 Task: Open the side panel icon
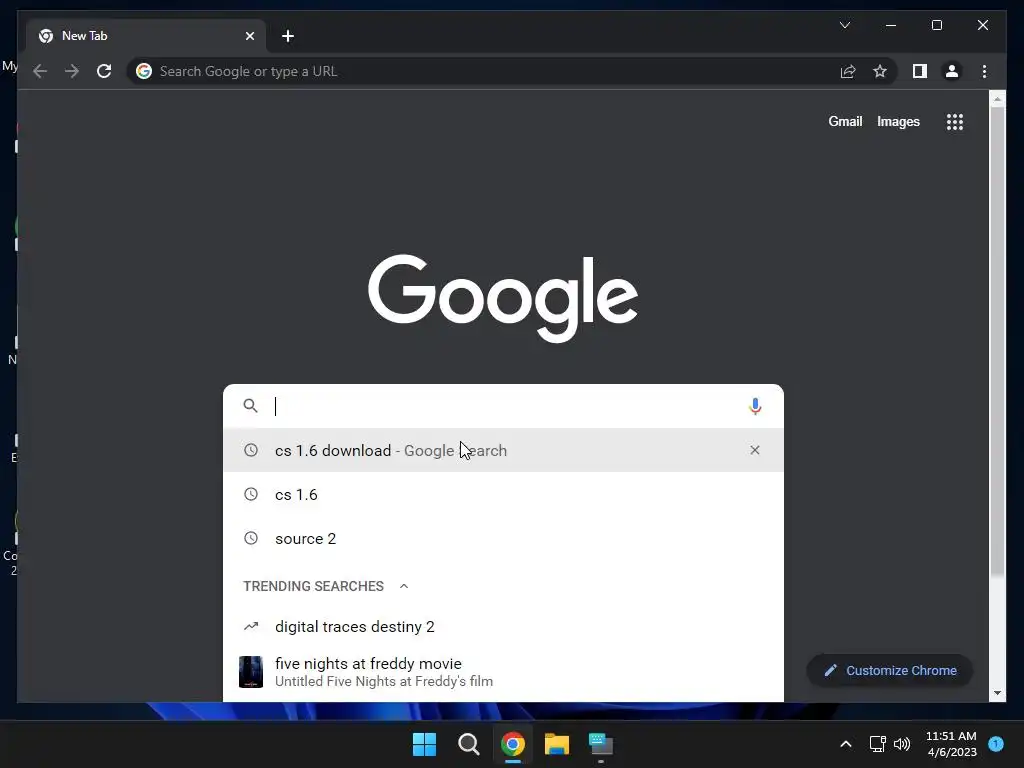click(920, 71)
